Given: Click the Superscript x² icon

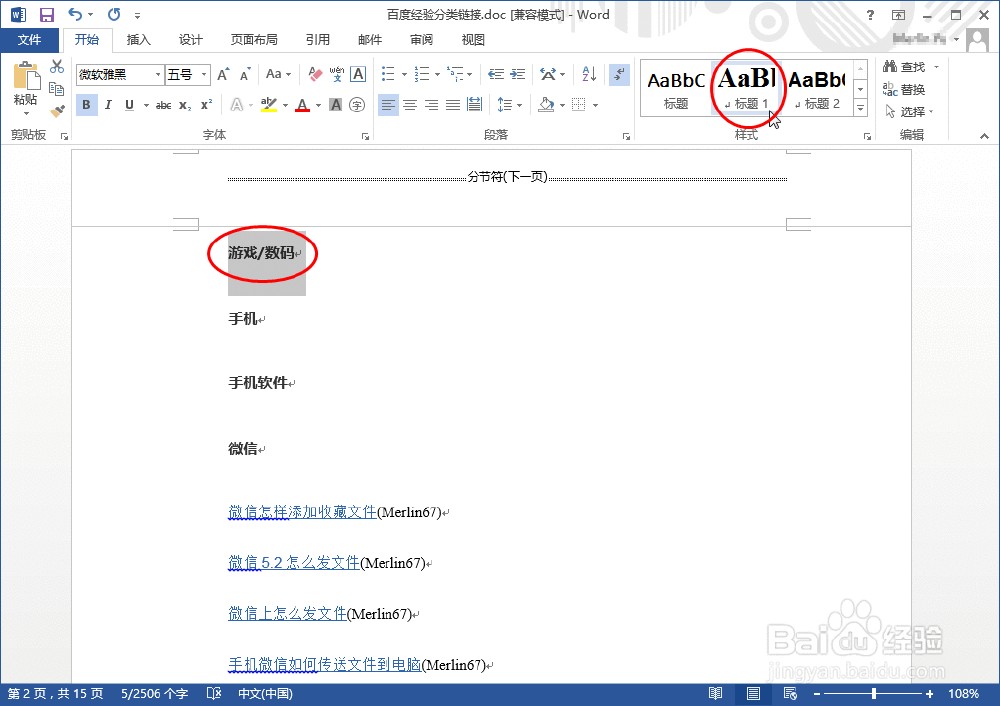Looking at the screenshot, I should click(x=207, y=105).
